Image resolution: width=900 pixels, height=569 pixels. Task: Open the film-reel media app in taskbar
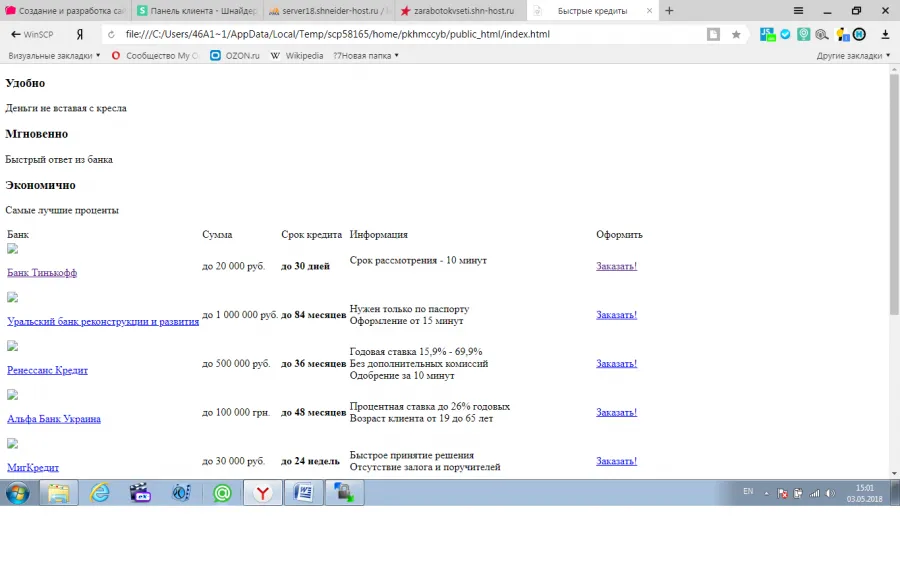181,493
